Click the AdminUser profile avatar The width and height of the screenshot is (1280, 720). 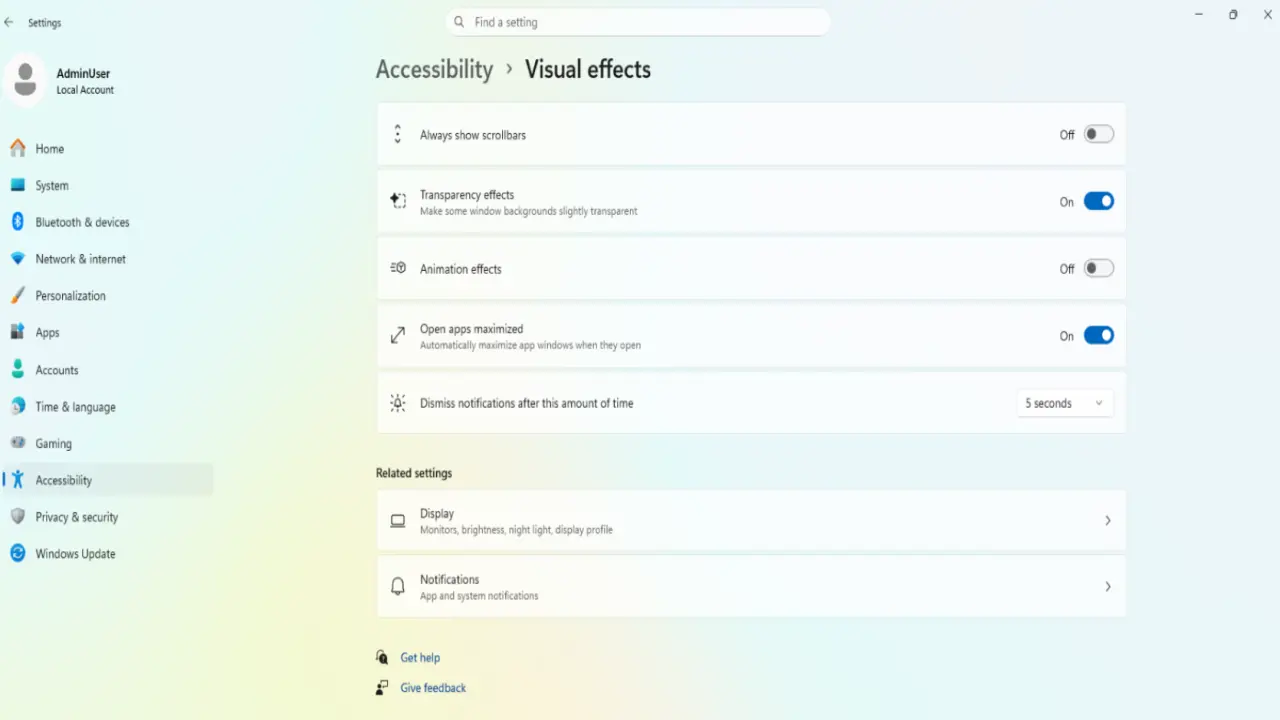(x=26, y=80)
